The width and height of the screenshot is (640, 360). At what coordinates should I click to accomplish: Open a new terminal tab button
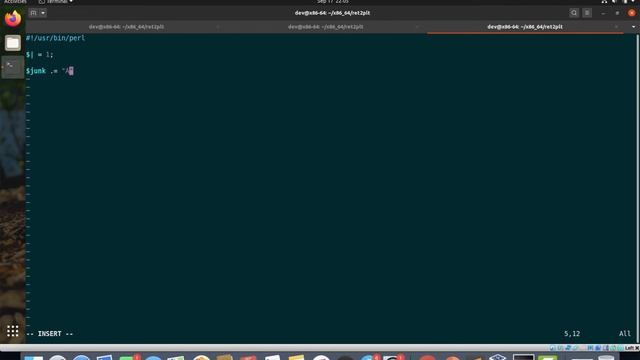click(x=33, y=13)
